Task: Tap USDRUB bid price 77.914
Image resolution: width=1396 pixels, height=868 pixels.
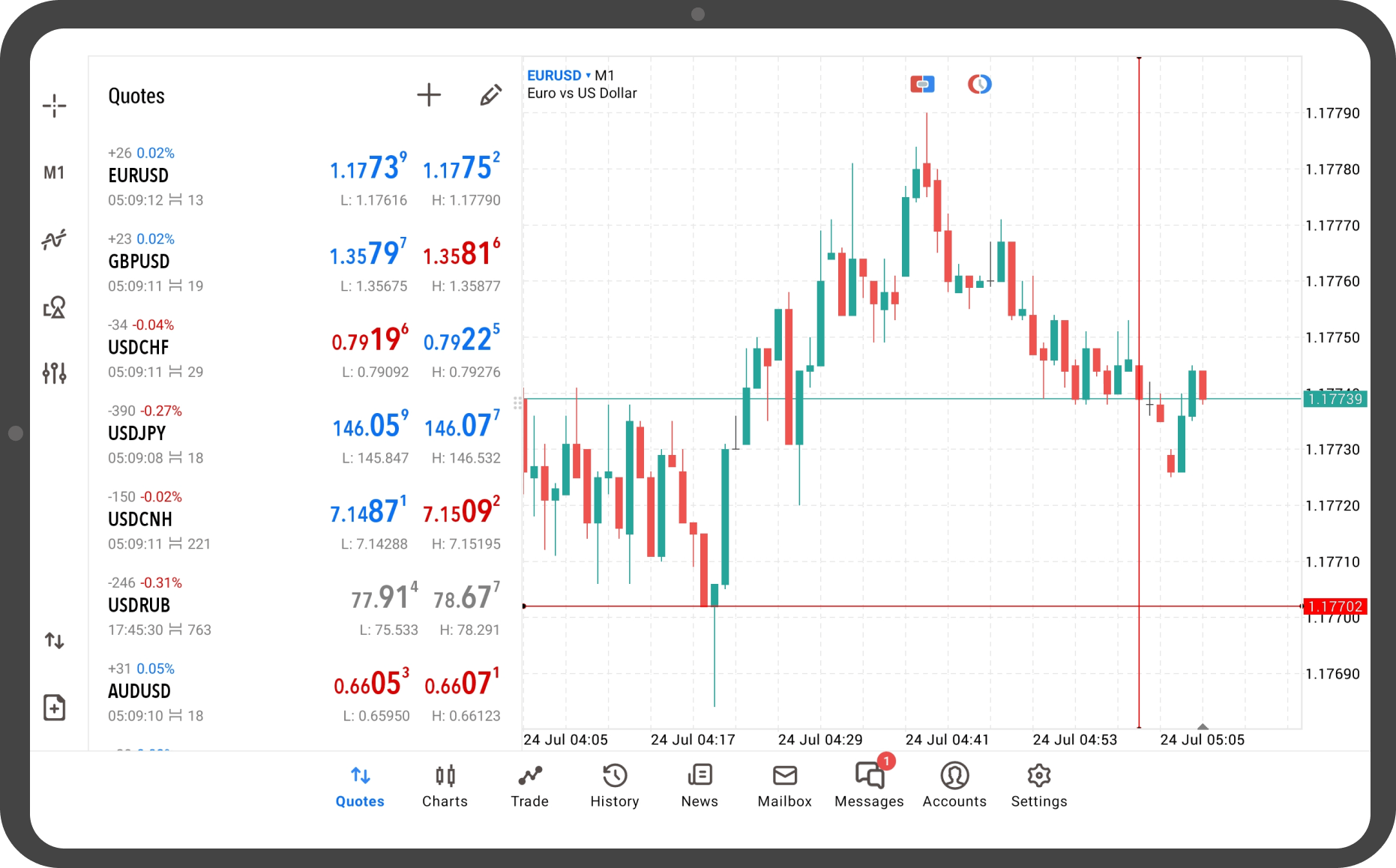Action: click(385, 597)
